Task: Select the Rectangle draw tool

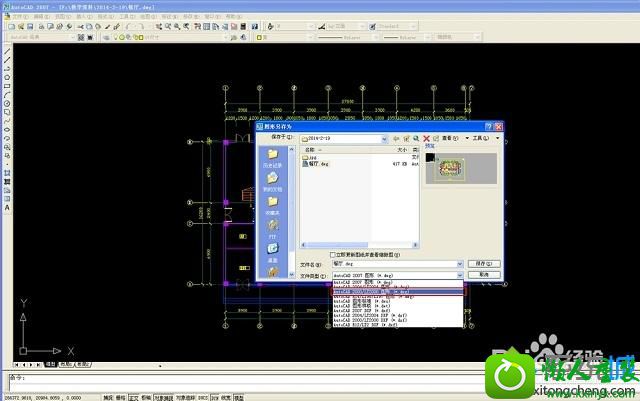Action: coord(7,86)
